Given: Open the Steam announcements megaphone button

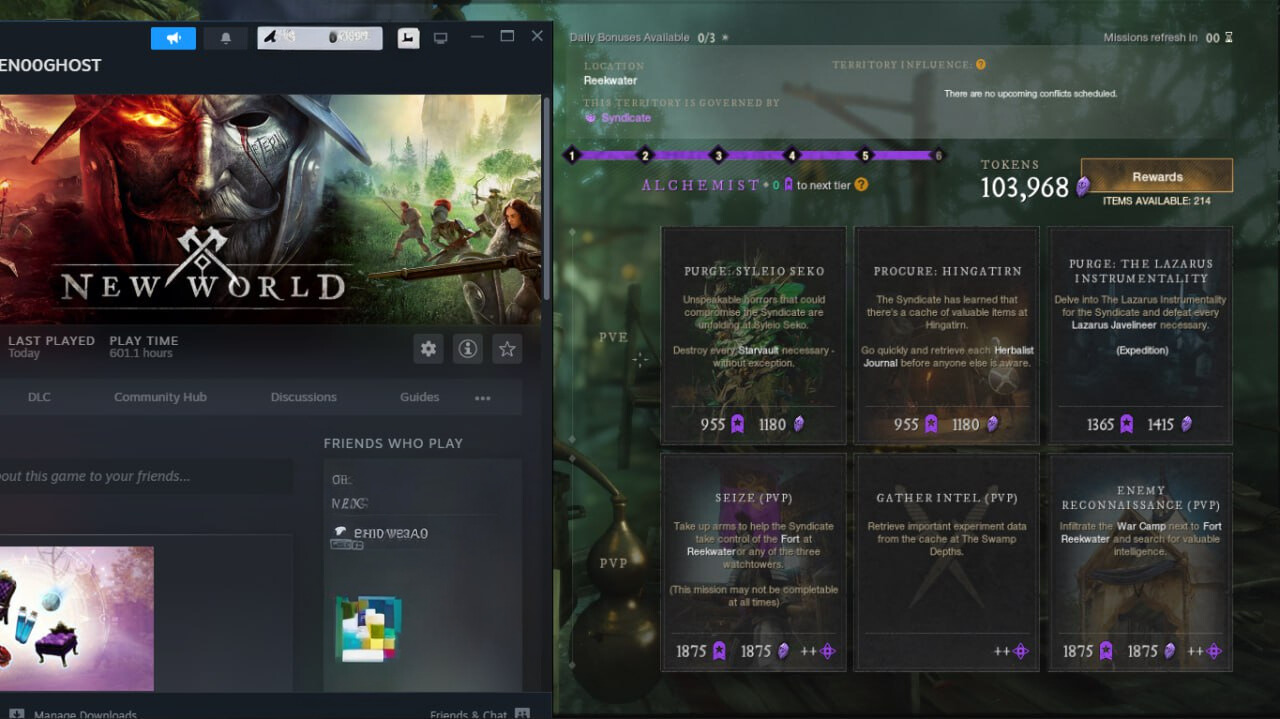Looking at the screenshot, I should point(173,38).
